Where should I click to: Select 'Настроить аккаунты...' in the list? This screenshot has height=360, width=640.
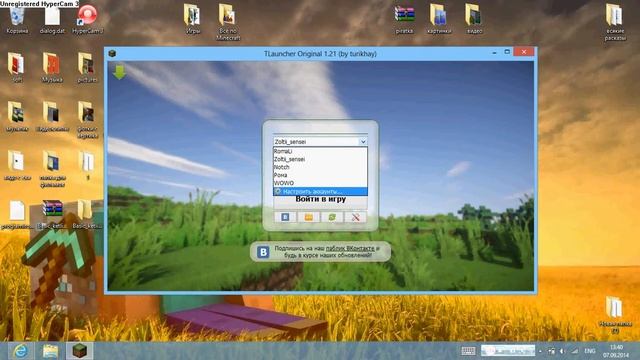coord(320,191)
